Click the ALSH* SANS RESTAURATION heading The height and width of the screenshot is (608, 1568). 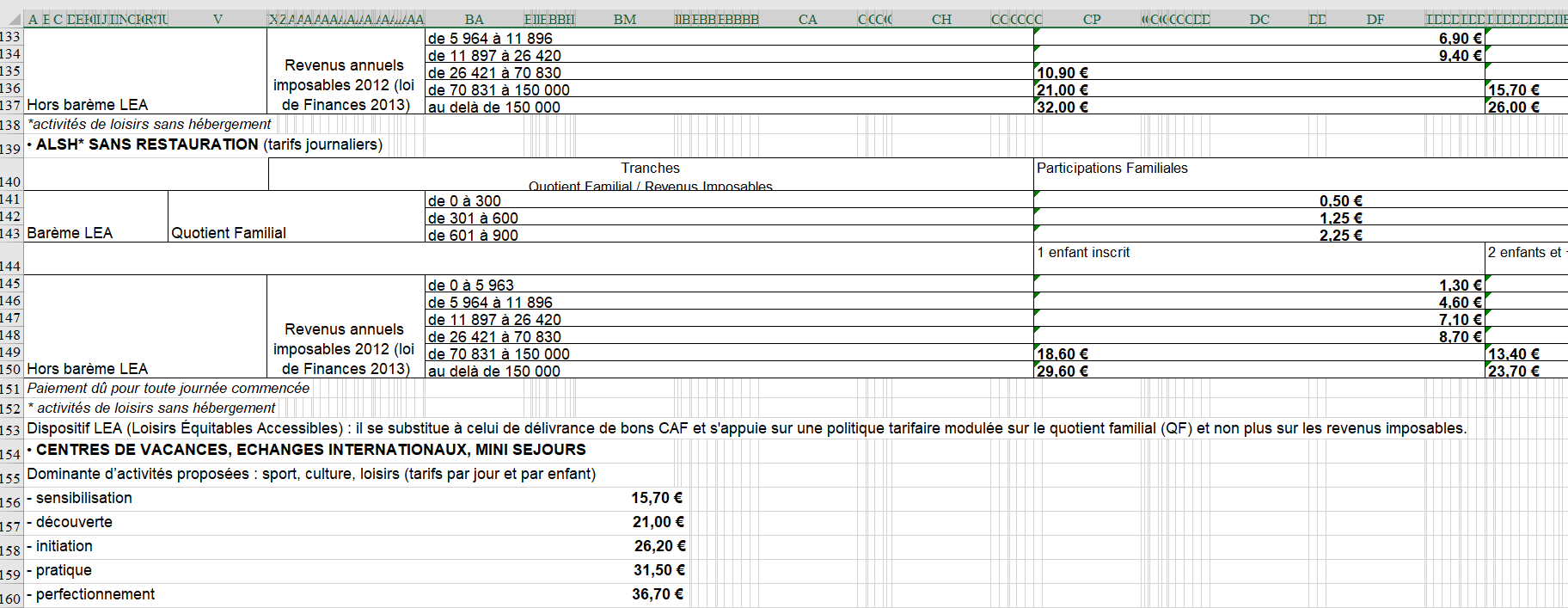tap(206, 144)
